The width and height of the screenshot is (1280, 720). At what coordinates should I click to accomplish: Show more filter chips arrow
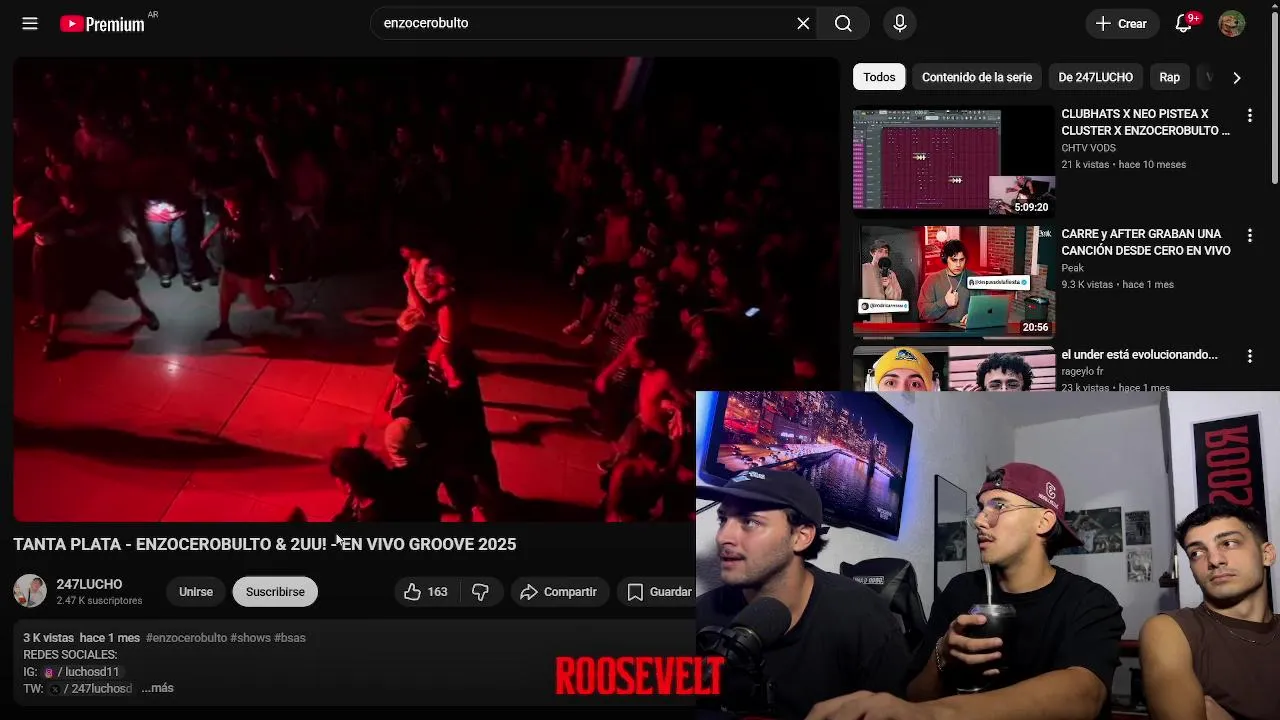1237,77
